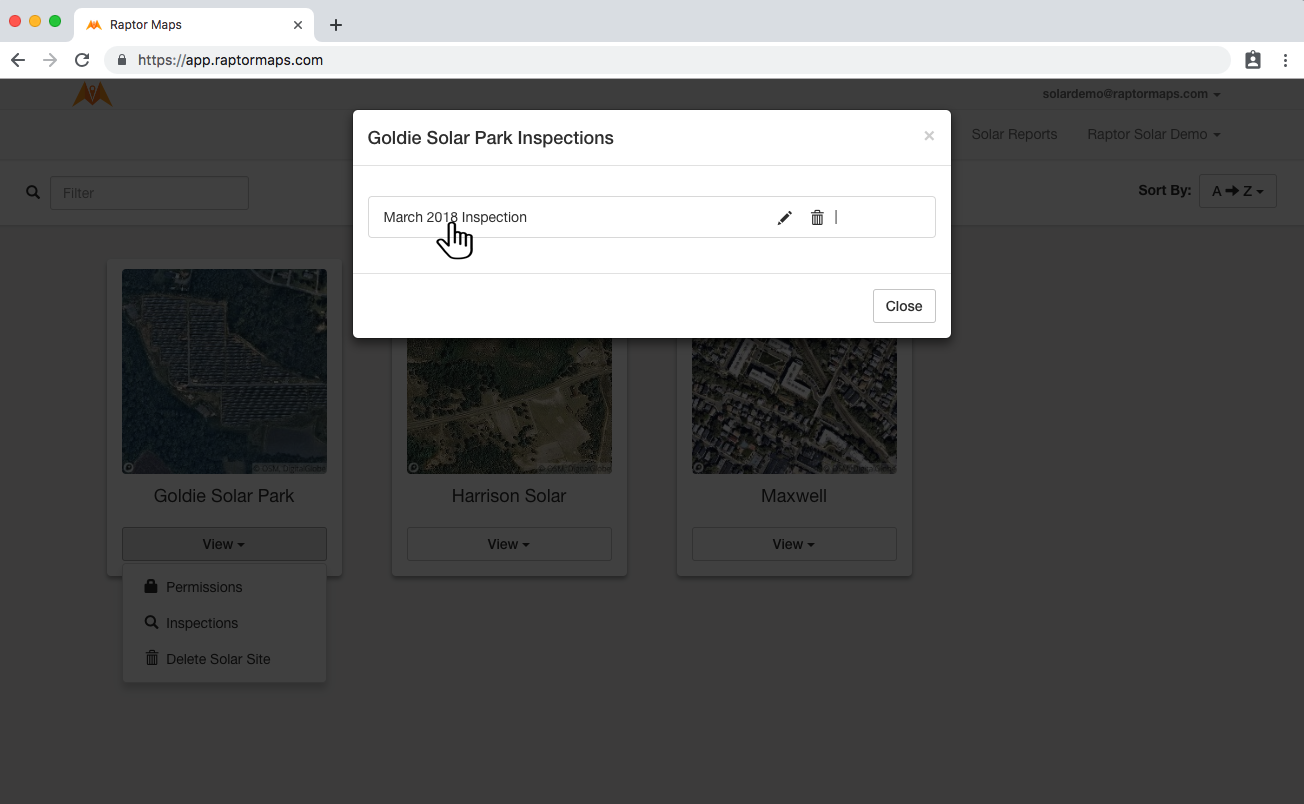
Task: Click the Raptor Maps logo
Action: [x=92, y=94]
